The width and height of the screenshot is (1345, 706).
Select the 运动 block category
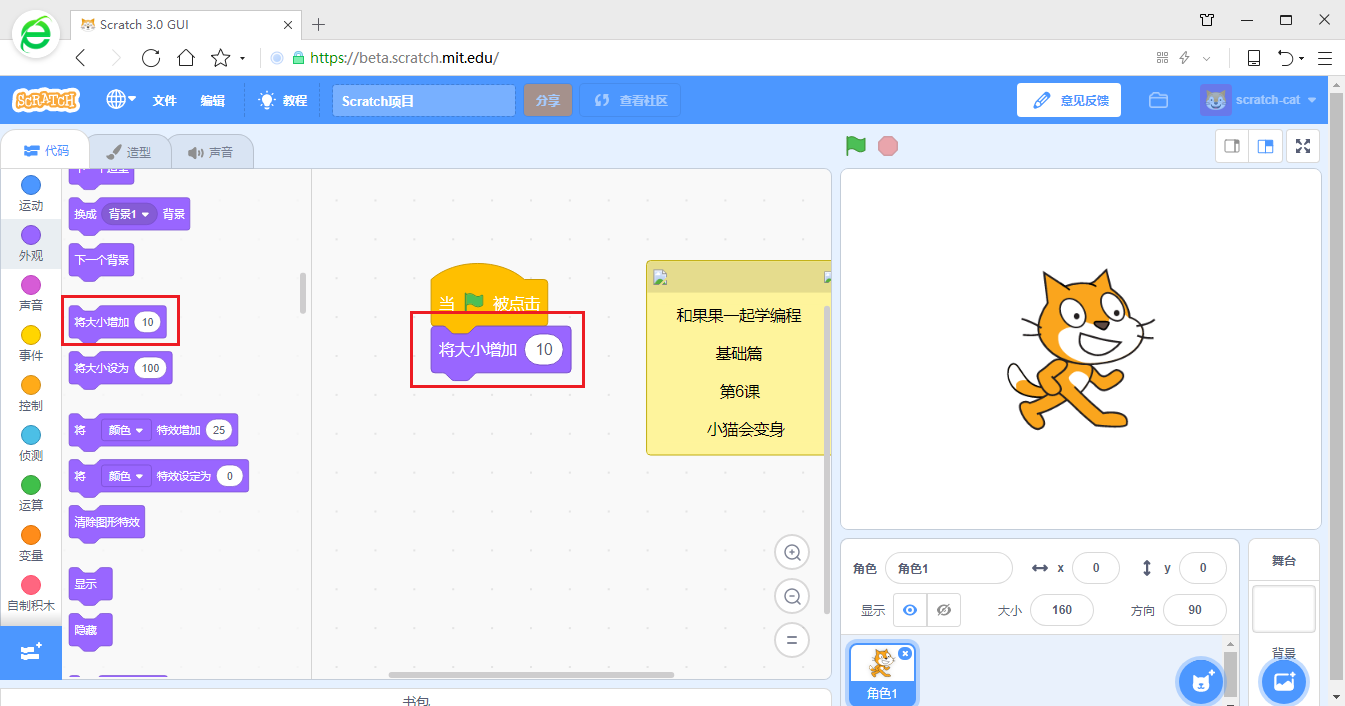click(x=31, y=194)
